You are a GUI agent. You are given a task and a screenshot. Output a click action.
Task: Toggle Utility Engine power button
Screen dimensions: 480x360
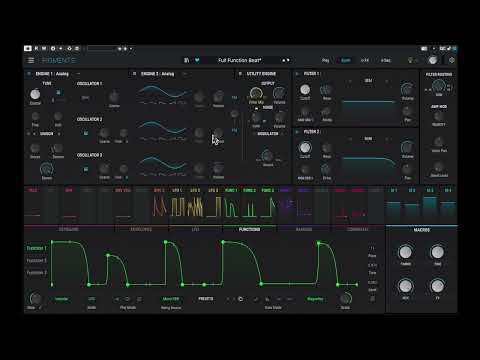click(x=240, y=74)
